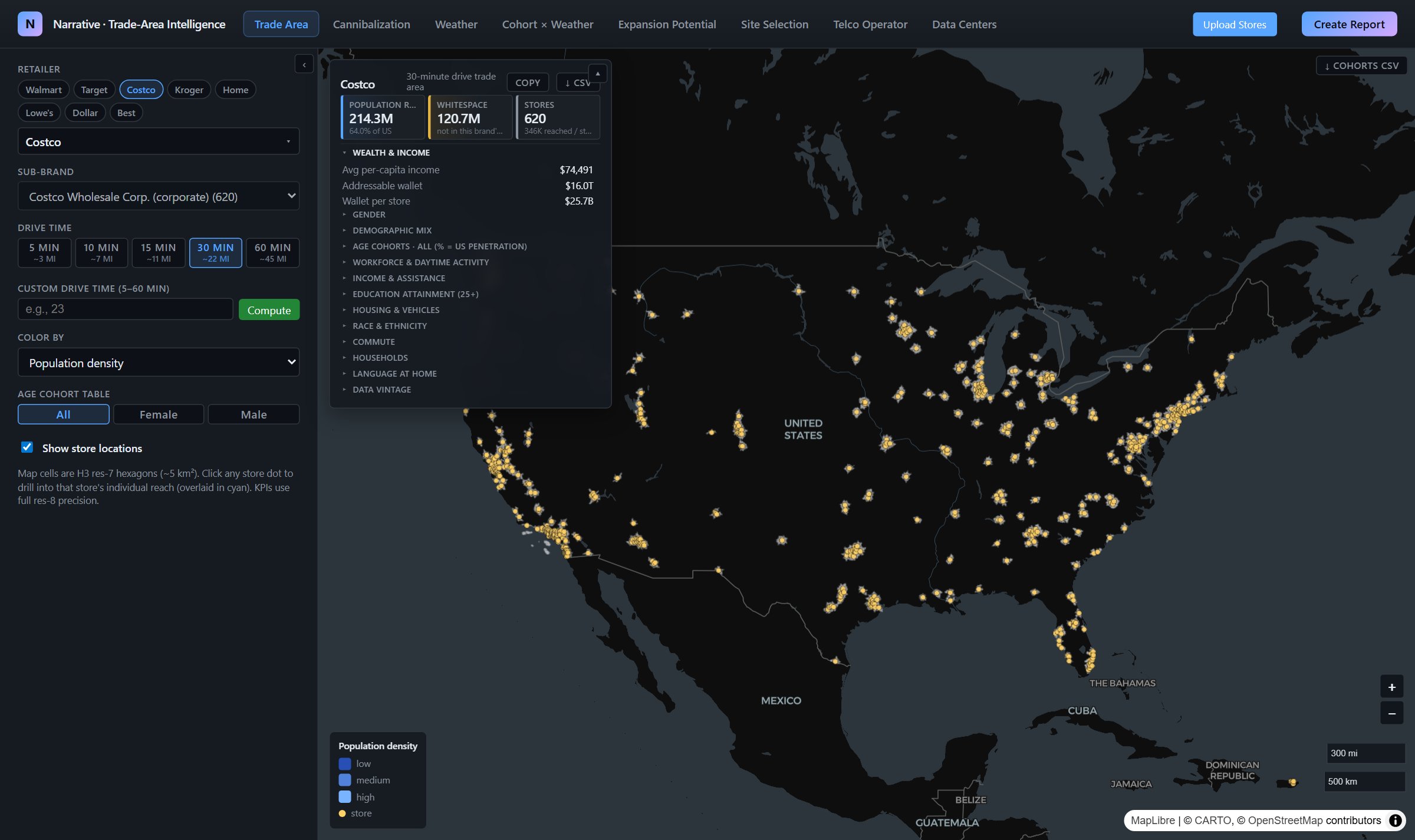Open the Costco retailer dropdown

pos(159,141)
